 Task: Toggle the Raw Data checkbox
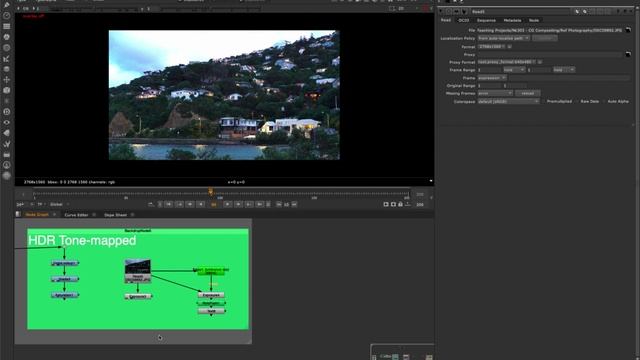578,101
